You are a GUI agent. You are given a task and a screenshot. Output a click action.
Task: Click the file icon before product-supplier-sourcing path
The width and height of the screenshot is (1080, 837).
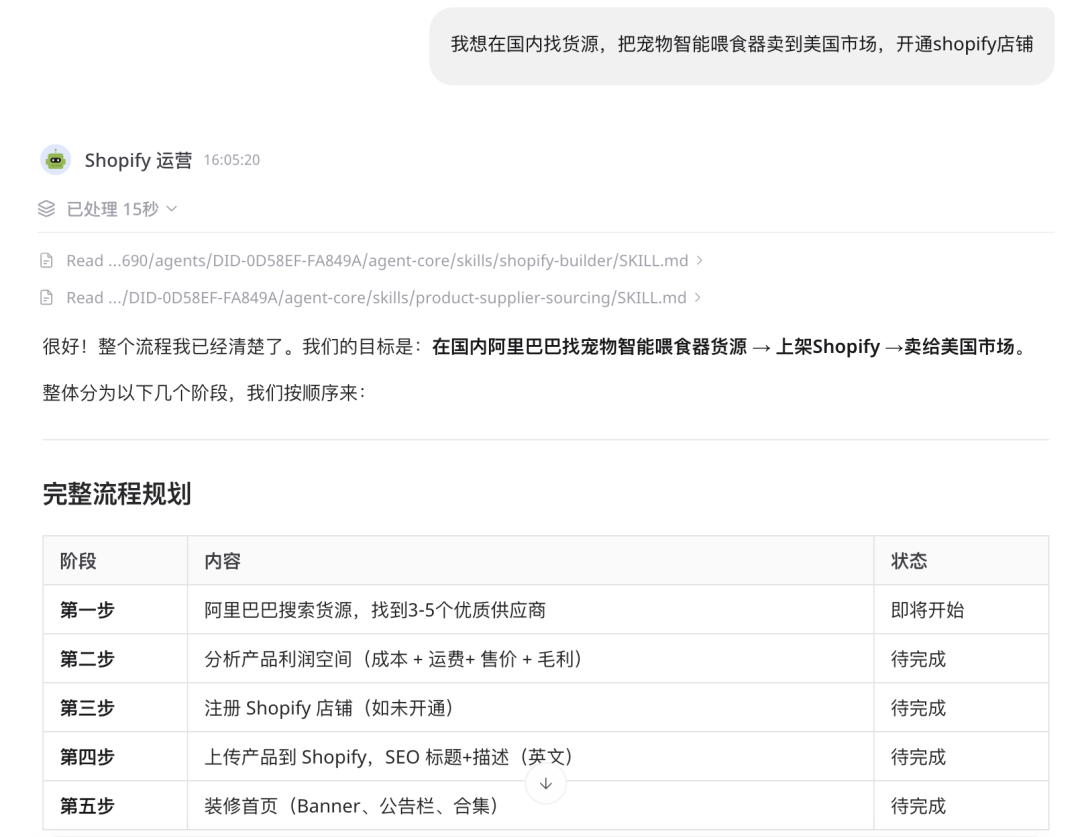coord(46,298)
